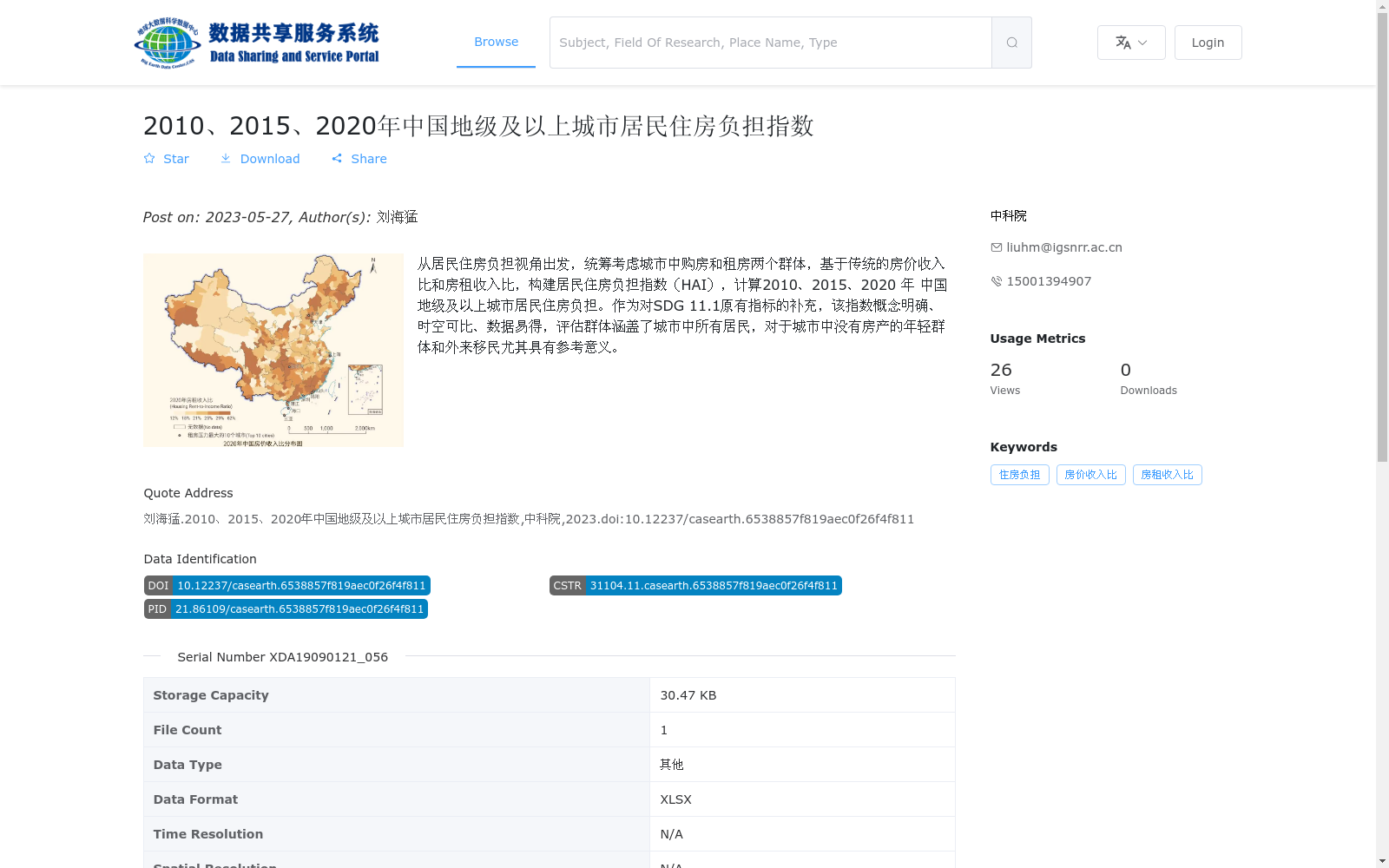
Task: Click the Data Sharing and Service Portal logo
Action: tap(257, 43)
